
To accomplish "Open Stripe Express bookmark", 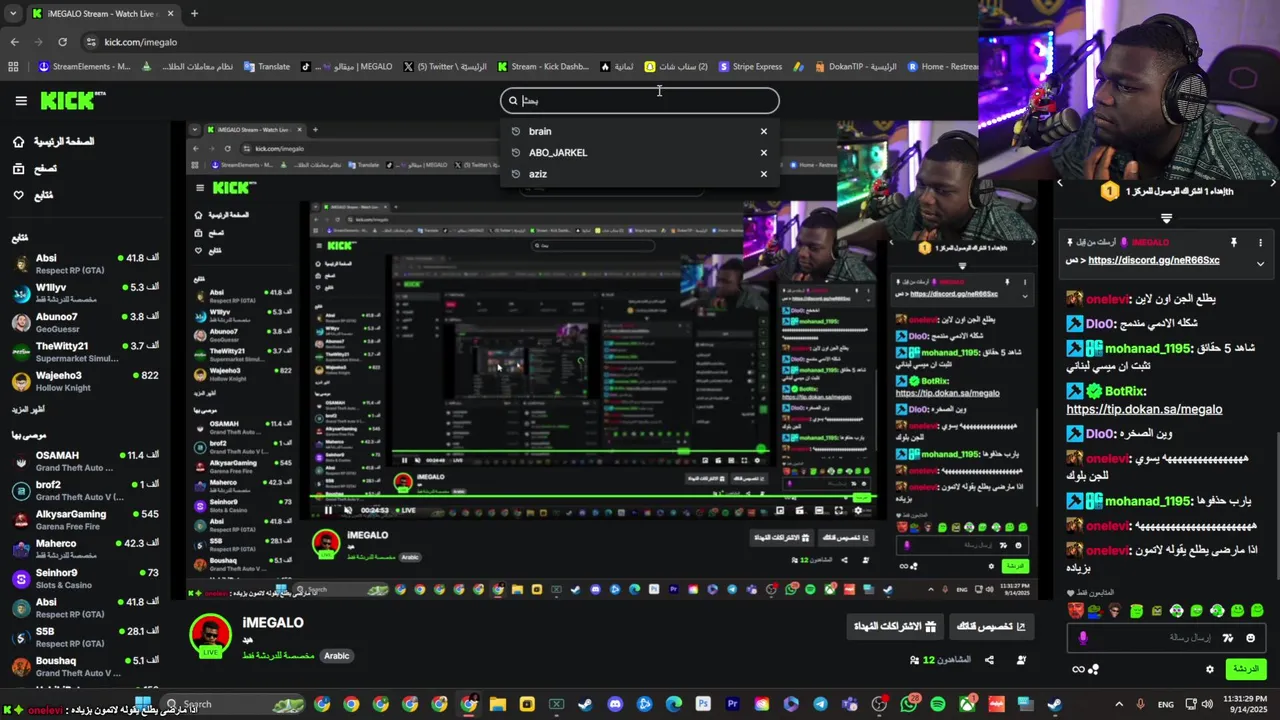I will (x=750, y=67).
